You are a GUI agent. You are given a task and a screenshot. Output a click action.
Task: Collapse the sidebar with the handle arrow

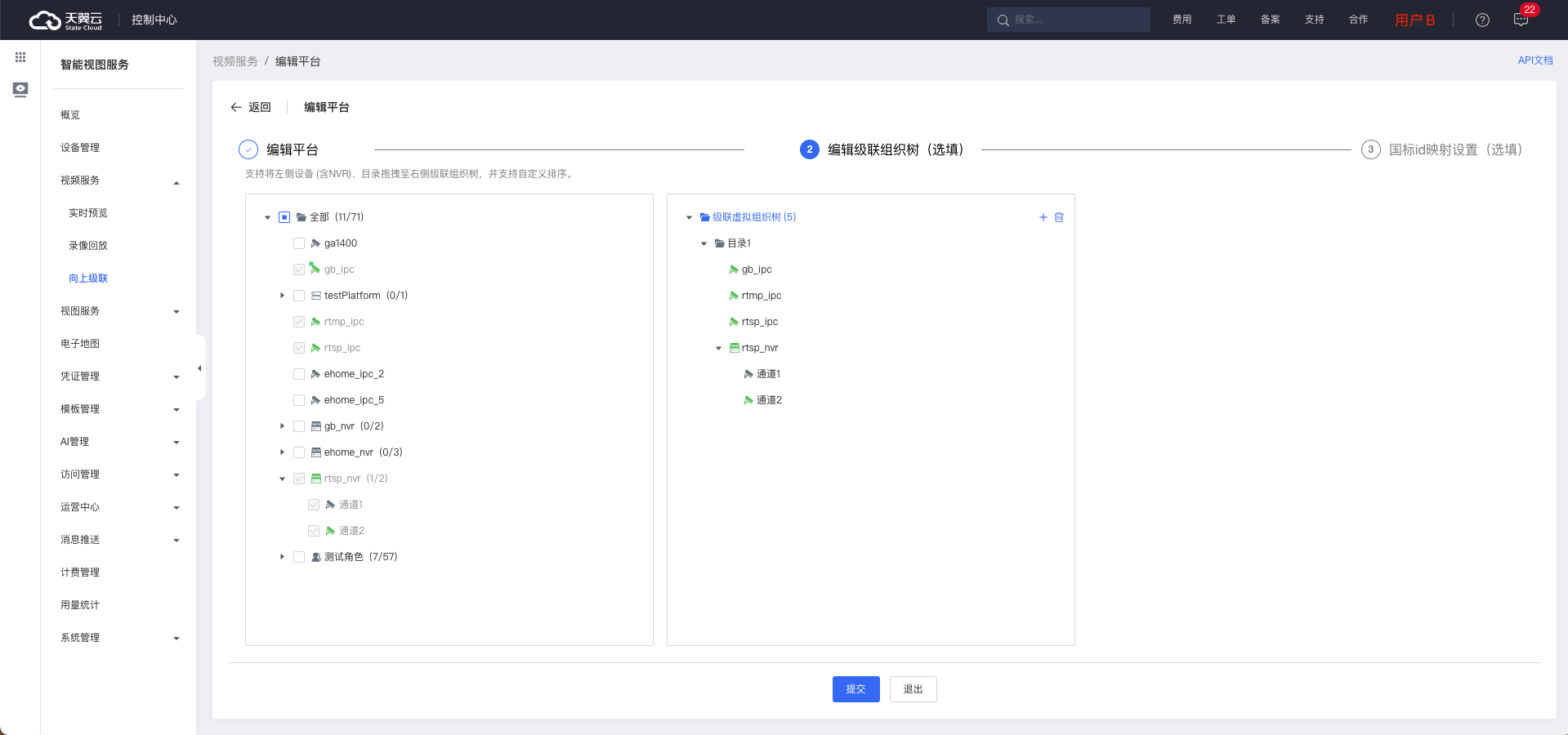tap(199, 368)
